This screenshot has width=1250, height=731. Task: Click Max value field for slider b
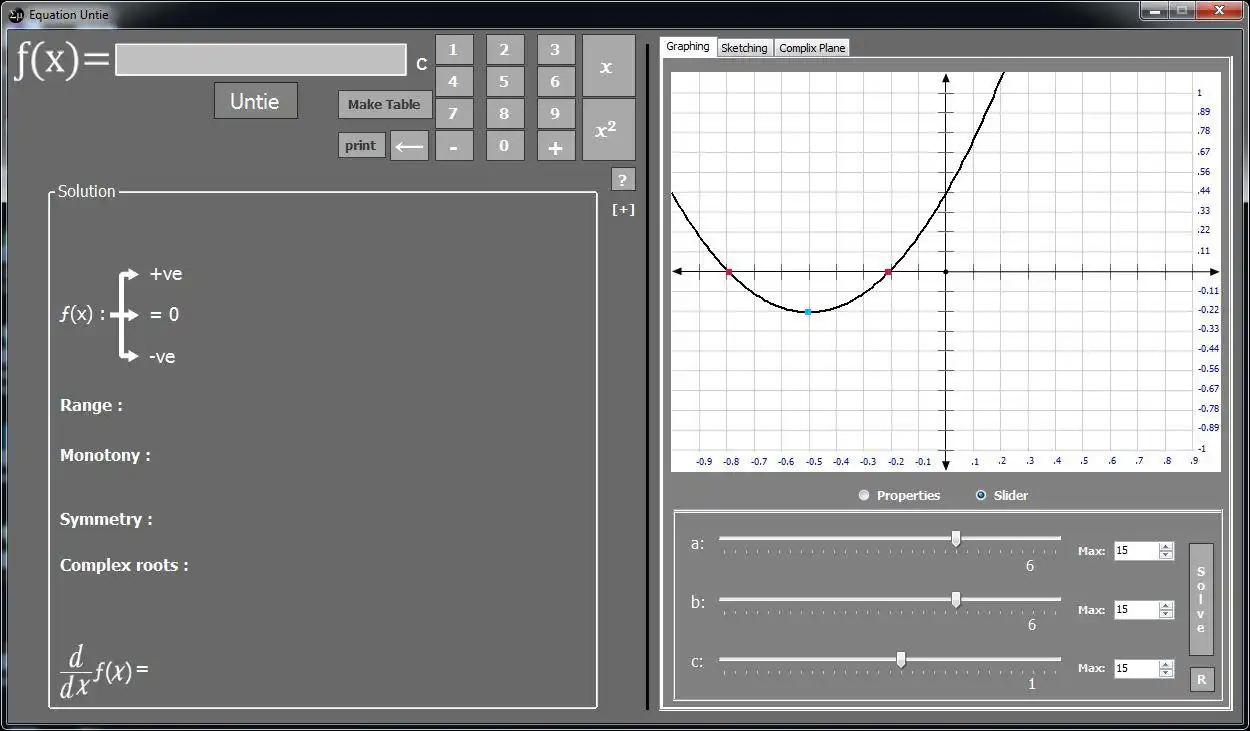1137,609
